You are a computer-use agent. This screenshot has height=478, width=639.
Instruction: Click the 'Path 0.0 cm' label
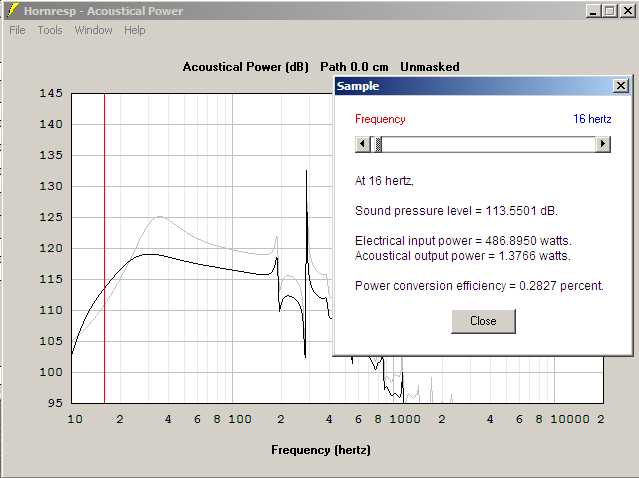(354, 67)
